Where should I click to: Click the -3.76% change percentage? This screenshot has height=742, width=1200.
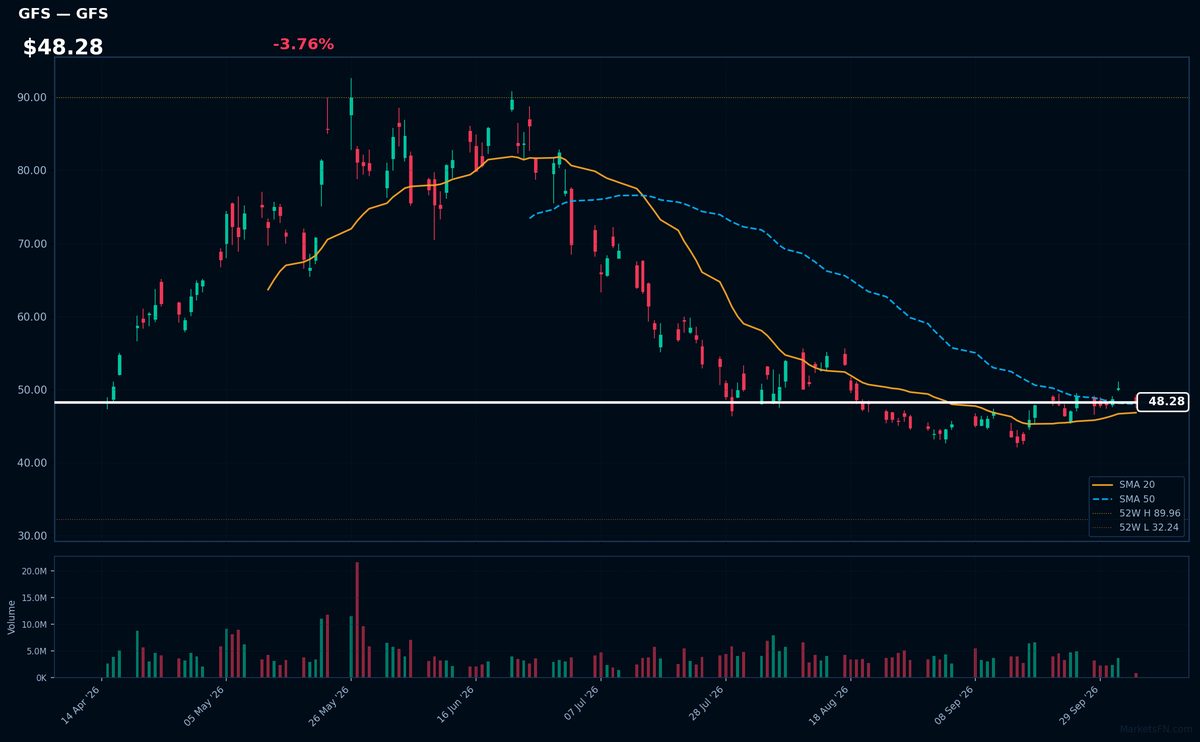[x=303, y=44]
